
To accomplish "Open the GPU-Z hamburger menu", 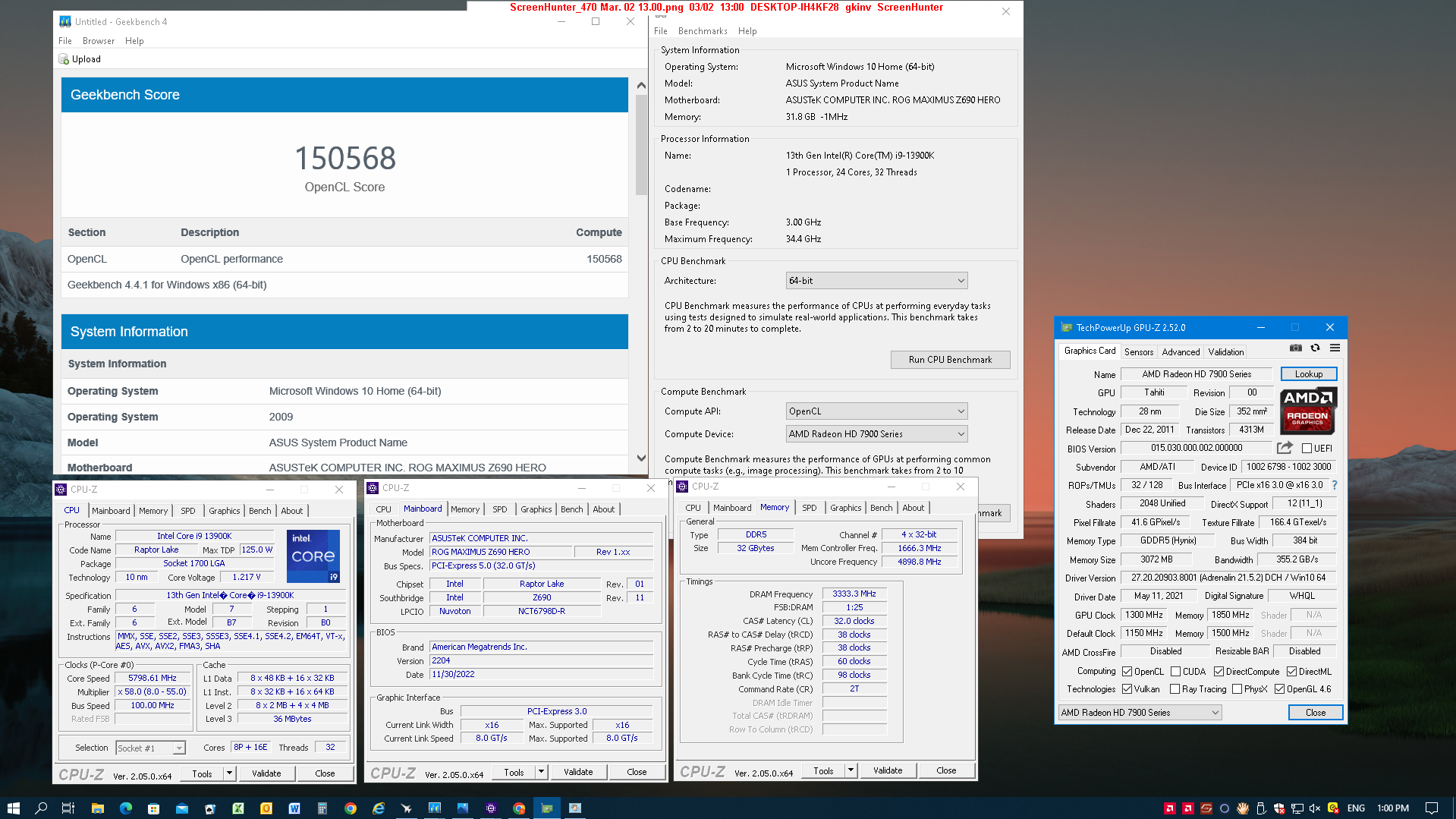I will [x=1335, y=348].
